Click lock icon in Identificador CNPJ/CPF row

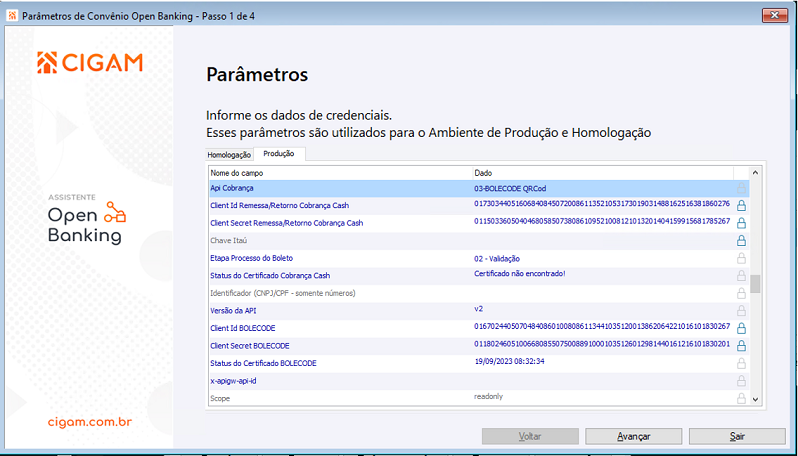tap(742, 293)
